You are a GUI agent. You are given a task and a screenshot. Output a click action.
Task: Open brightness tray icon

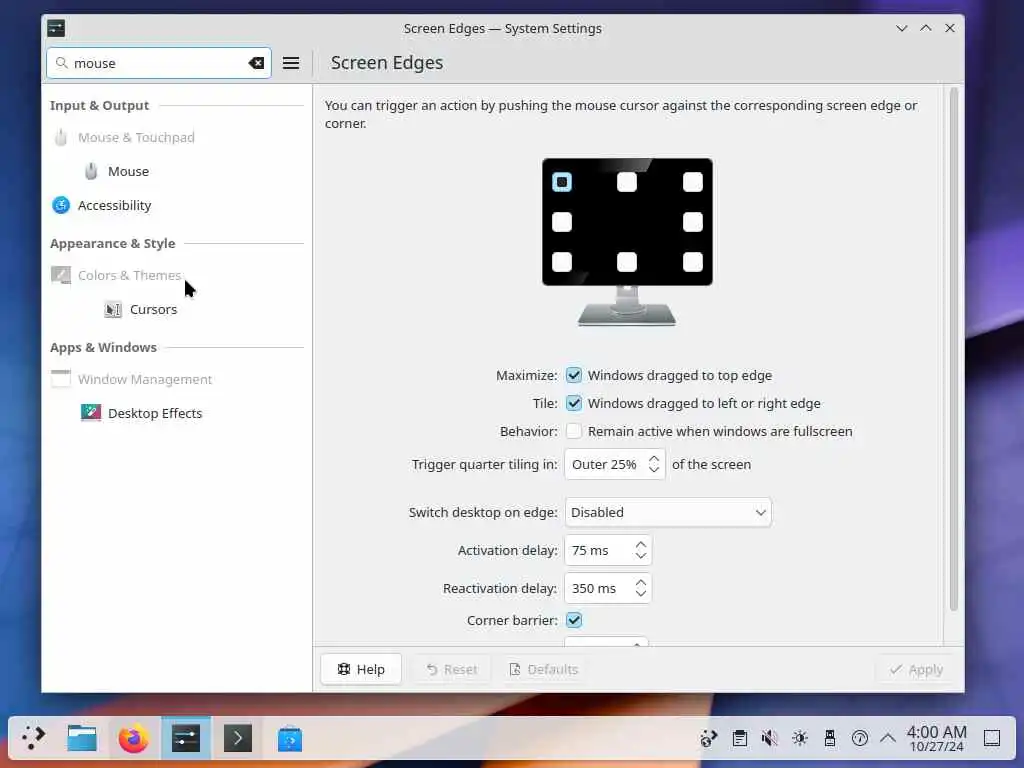pos(800,738)
